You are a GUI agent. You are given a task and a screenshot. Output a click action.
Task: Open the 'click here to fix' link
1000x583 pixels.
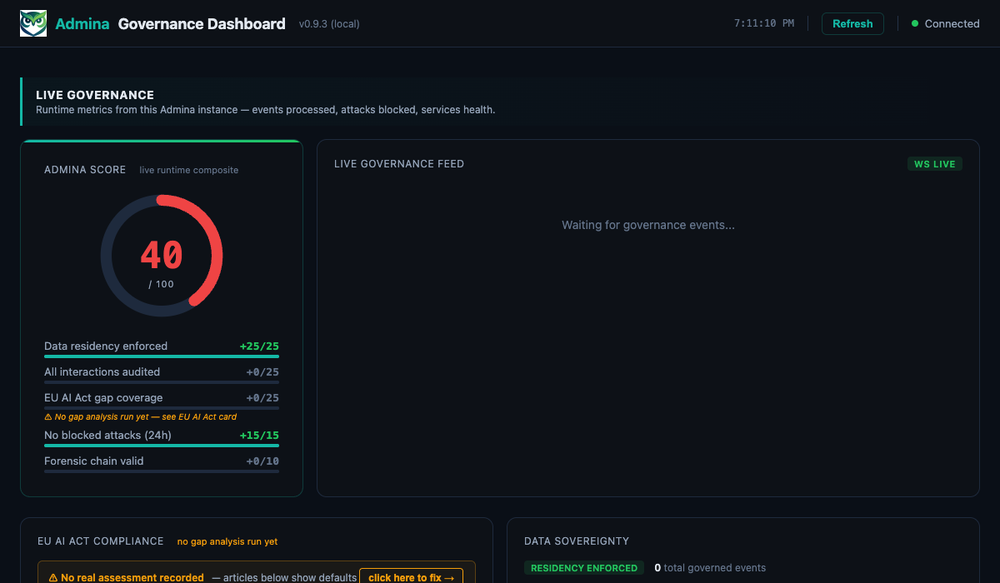click(x=411, y=577)
